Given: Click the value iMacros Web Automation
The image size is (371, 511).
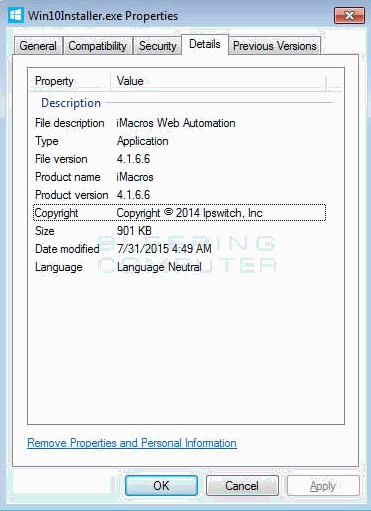Looking at the screenshot, I should [176, 123].
